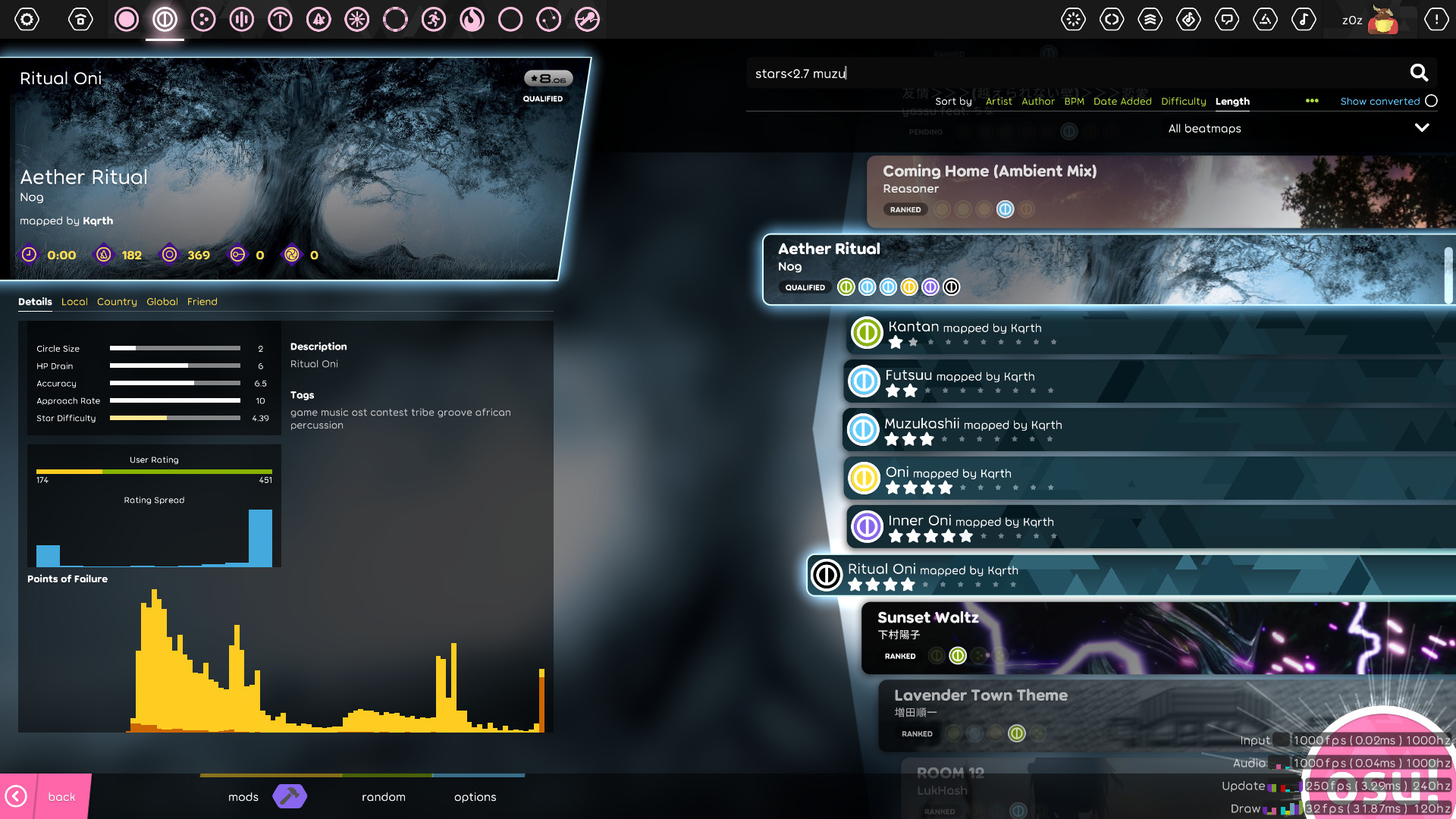Viewport: 1456px width, 819px height.
Task: Select the Oni difficulty row
Action: pyautogui.click(x=1149, y=479)
